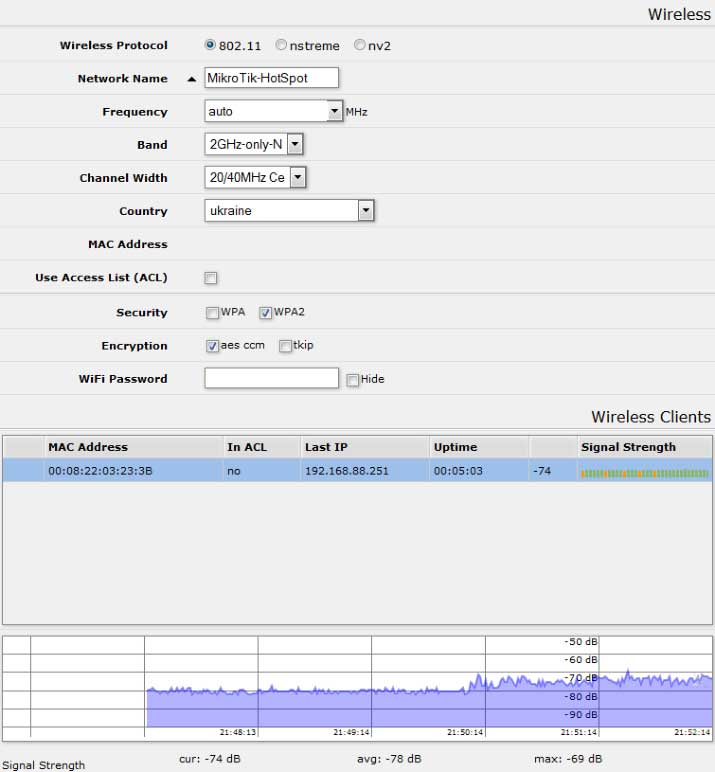Uncheck the WPA2 security checkbox
The width and height of the screenshot is (715, 772).
(265, 313)
